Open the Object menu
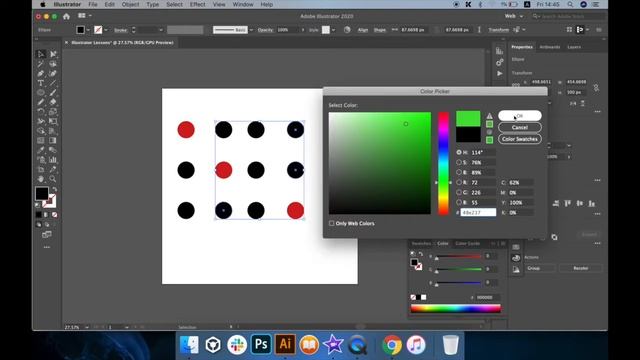Screen dimensions: 640x360 coord(130,4)
